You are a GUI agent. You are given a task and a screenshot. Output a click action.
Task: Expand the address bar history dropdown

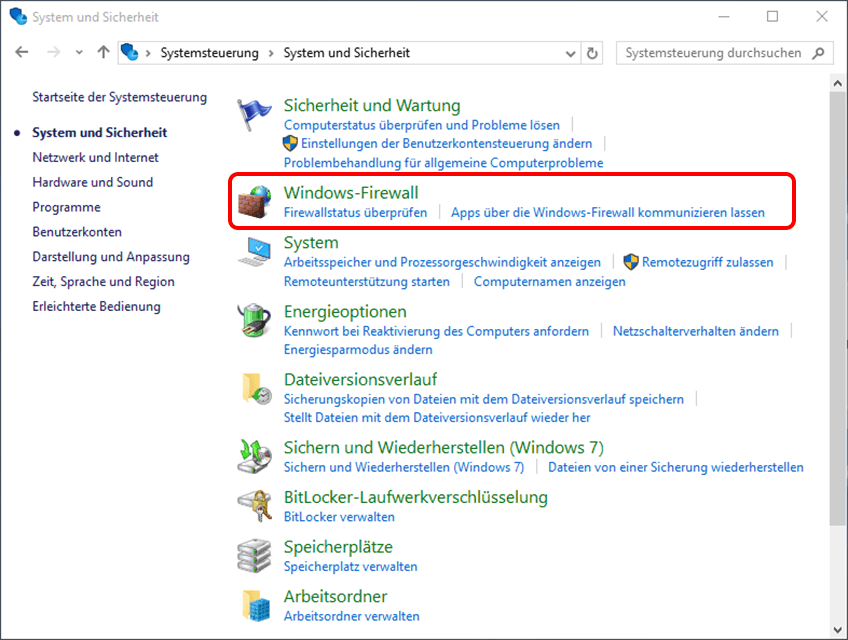(x=570, y=53)
